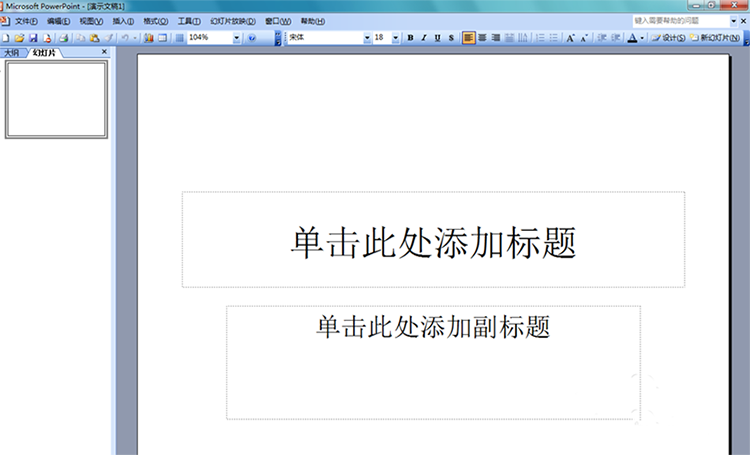Open the font size dropdown showing 18

click(396, 38)
